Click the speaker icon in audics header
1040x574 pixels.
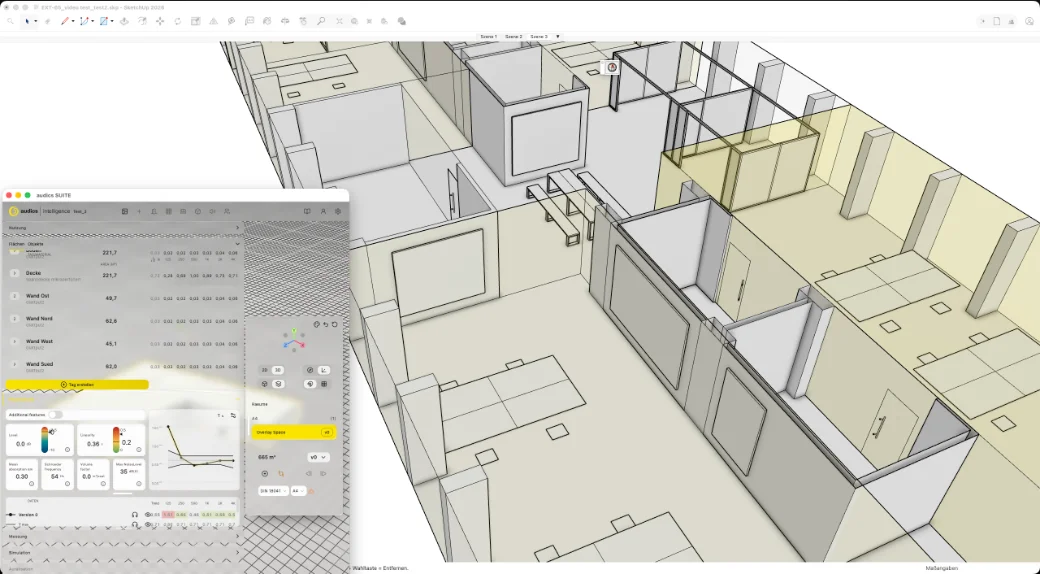pyautogui.click(x=212, y=212)
